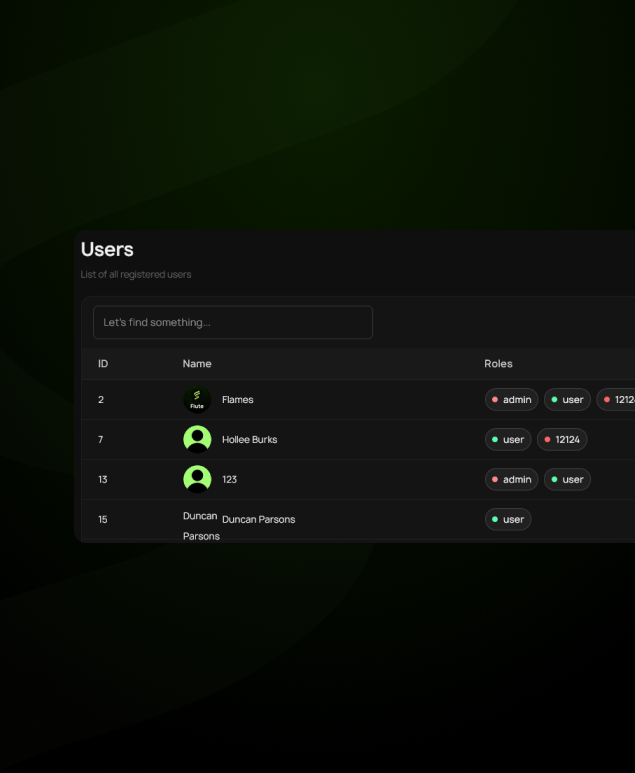Click Hollee Burks' green avatar icon

coord(197,440)
